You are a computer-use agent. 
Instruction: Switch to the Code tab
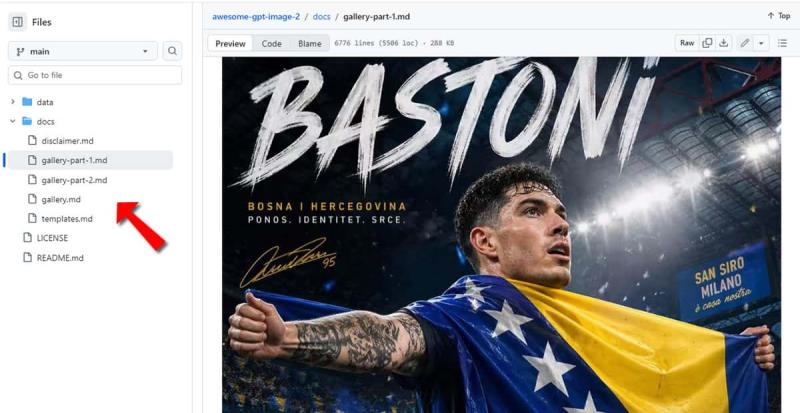click(x=271, y=44)
